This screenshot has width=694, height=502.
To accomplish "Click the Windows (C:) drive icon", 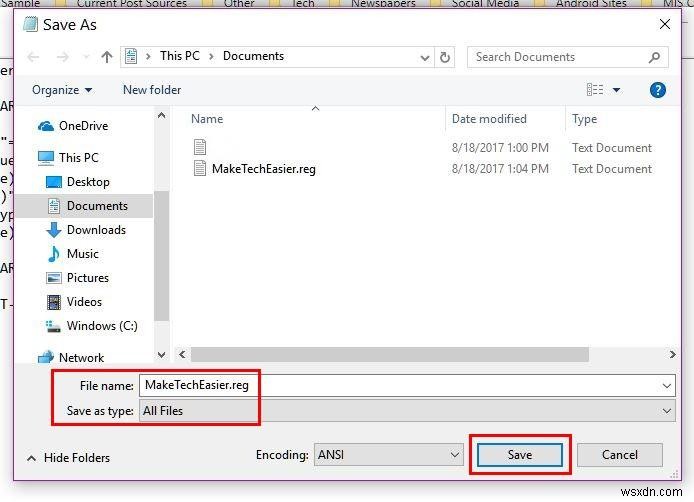I will tap(53, 326).
